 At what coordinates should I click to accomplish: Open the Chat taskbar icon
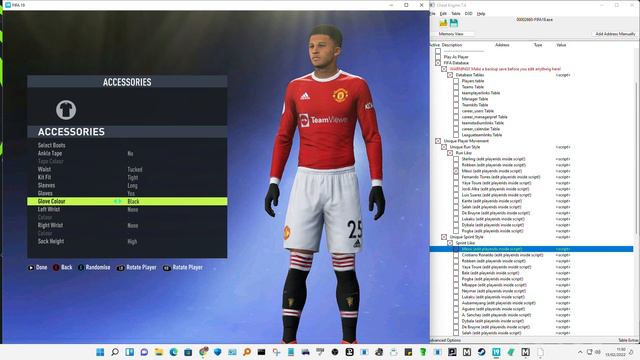click(144, 352)
